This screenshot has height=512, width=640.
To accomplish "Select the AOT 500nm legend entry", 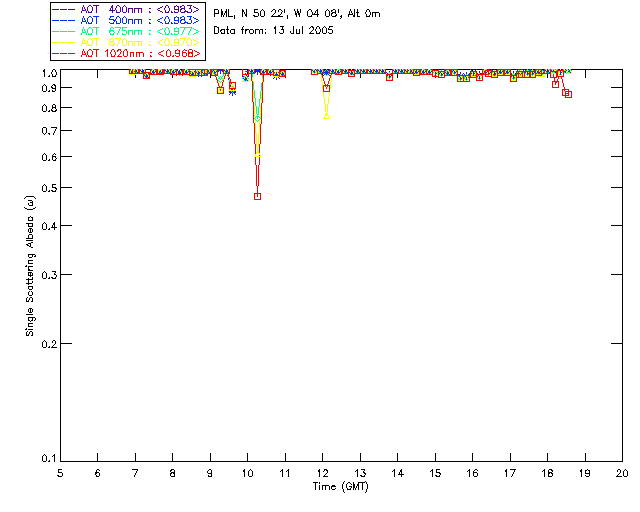I will pyautogui.click(x=126, y=20).
